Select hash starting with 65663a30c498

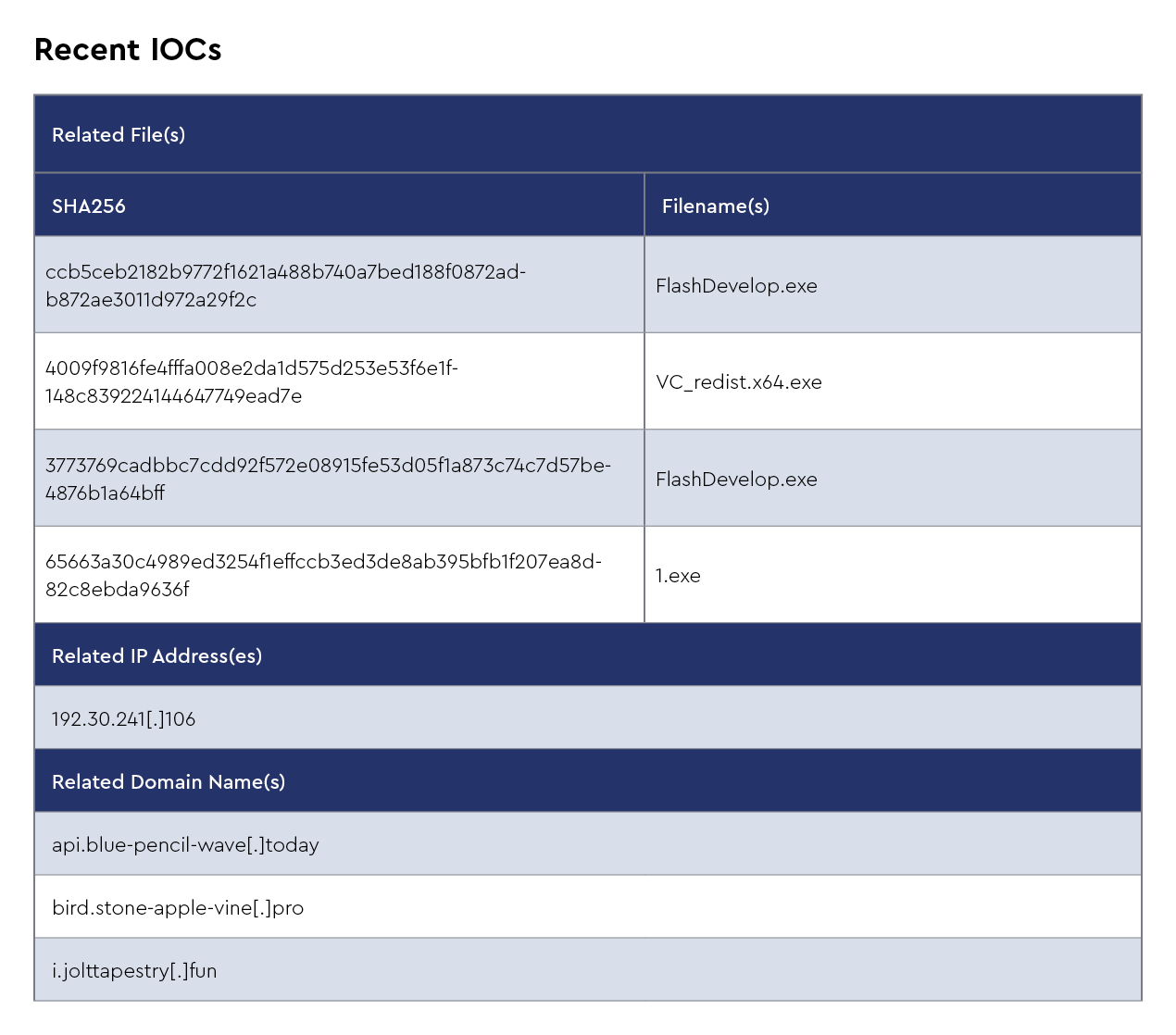323,562
